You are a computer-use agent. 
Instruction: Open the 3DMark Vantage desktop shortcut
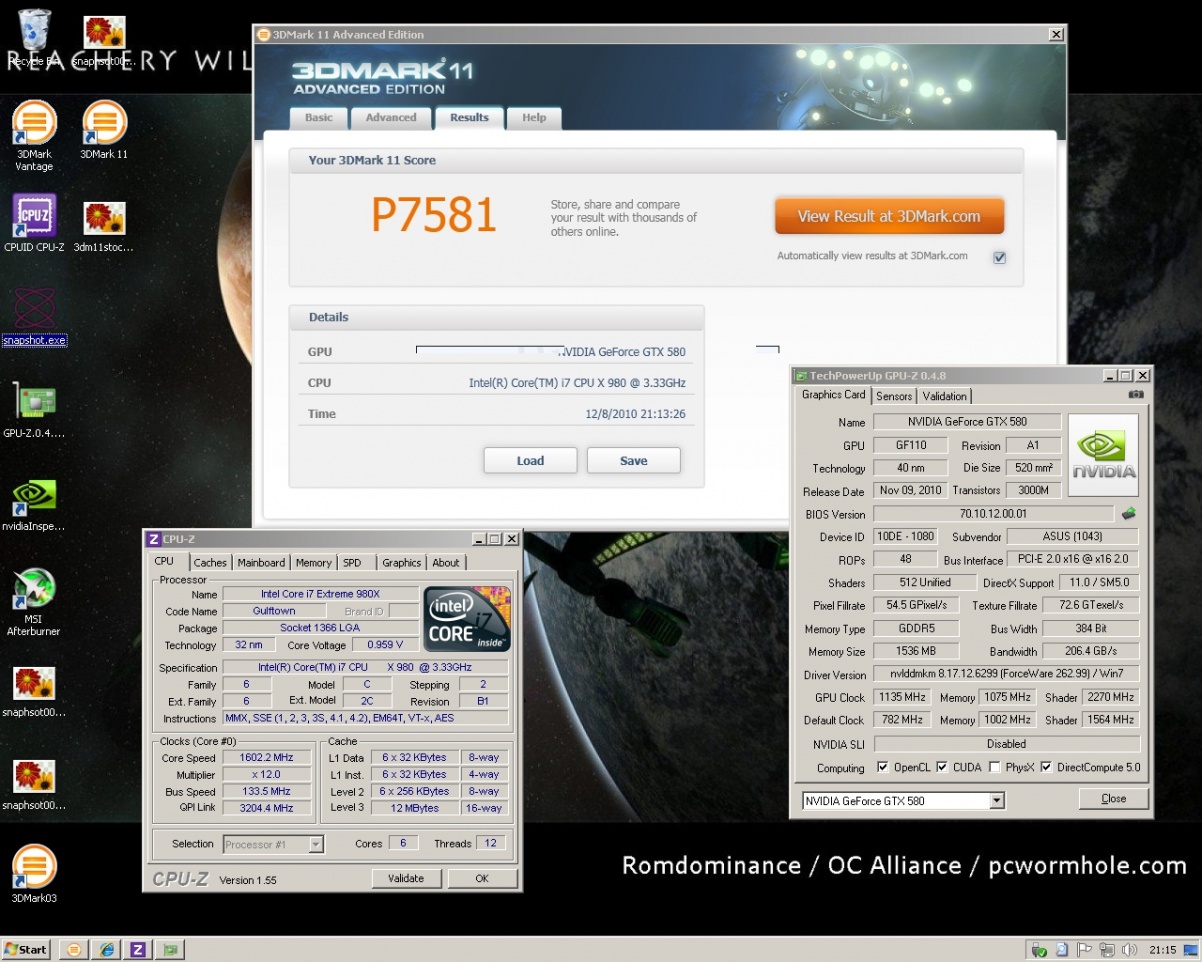click(x=33, y=124)
